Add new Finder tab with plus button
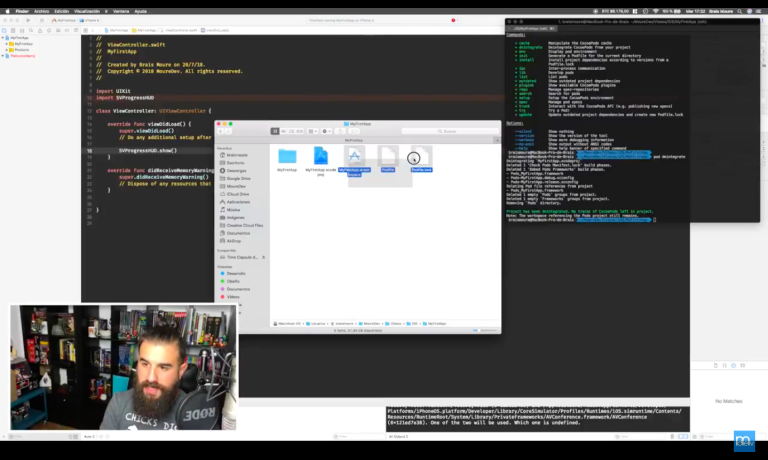 point(497,141)
